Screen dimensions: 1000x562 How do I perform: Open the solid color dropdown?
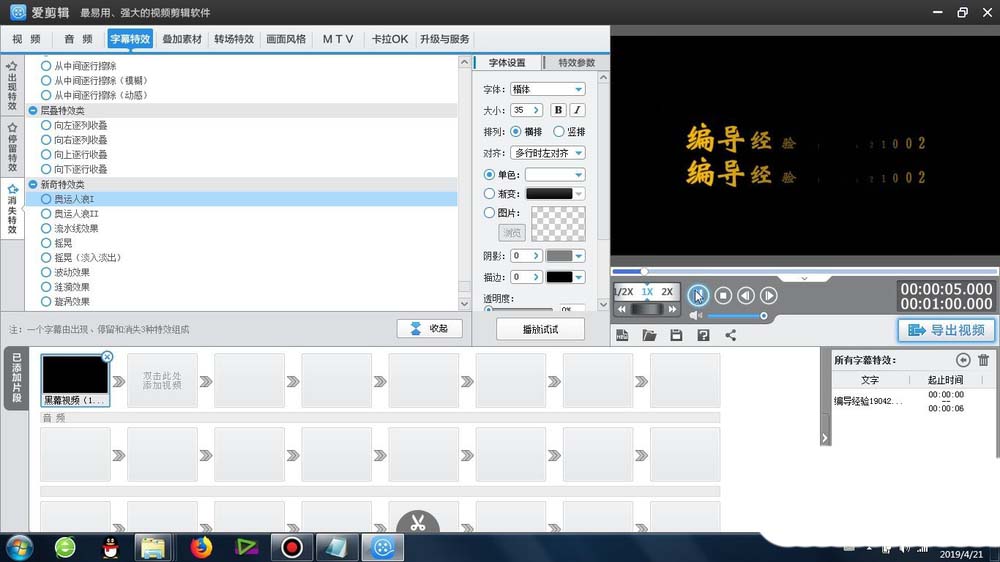pyautogui.click(x=555, y=174)
